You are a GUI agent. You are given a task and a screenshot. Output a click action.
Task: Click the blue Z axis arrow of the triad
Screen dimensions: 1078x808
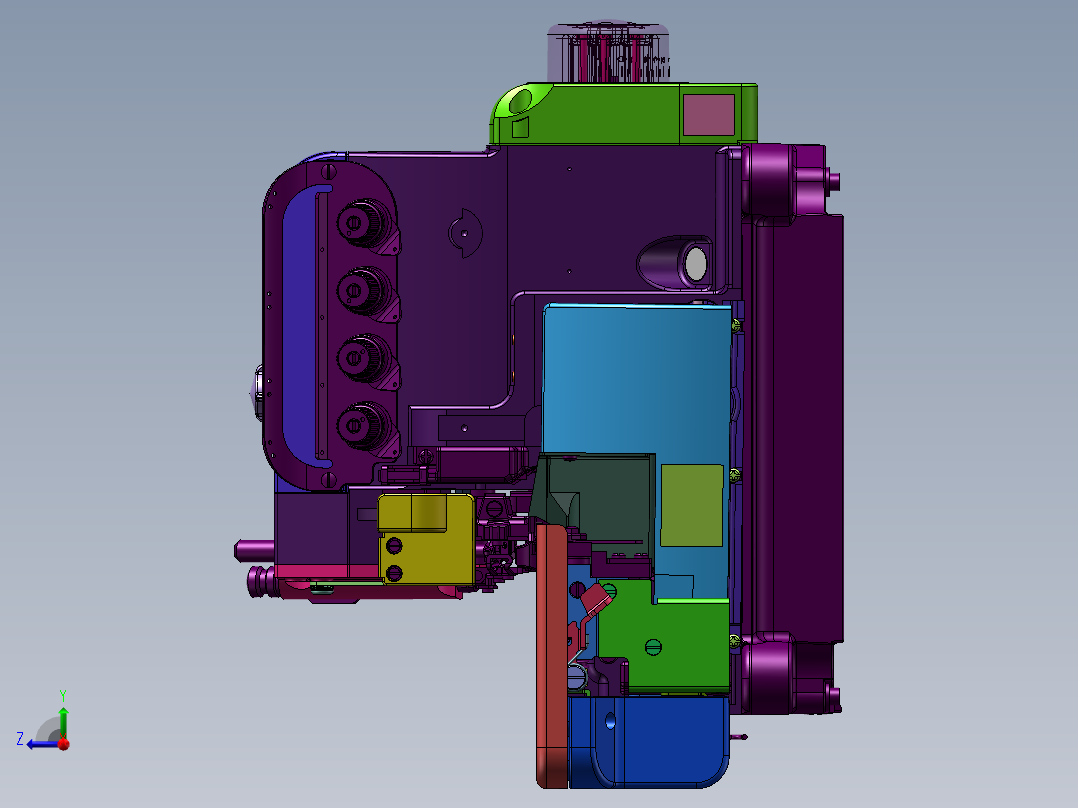[43, 744]
